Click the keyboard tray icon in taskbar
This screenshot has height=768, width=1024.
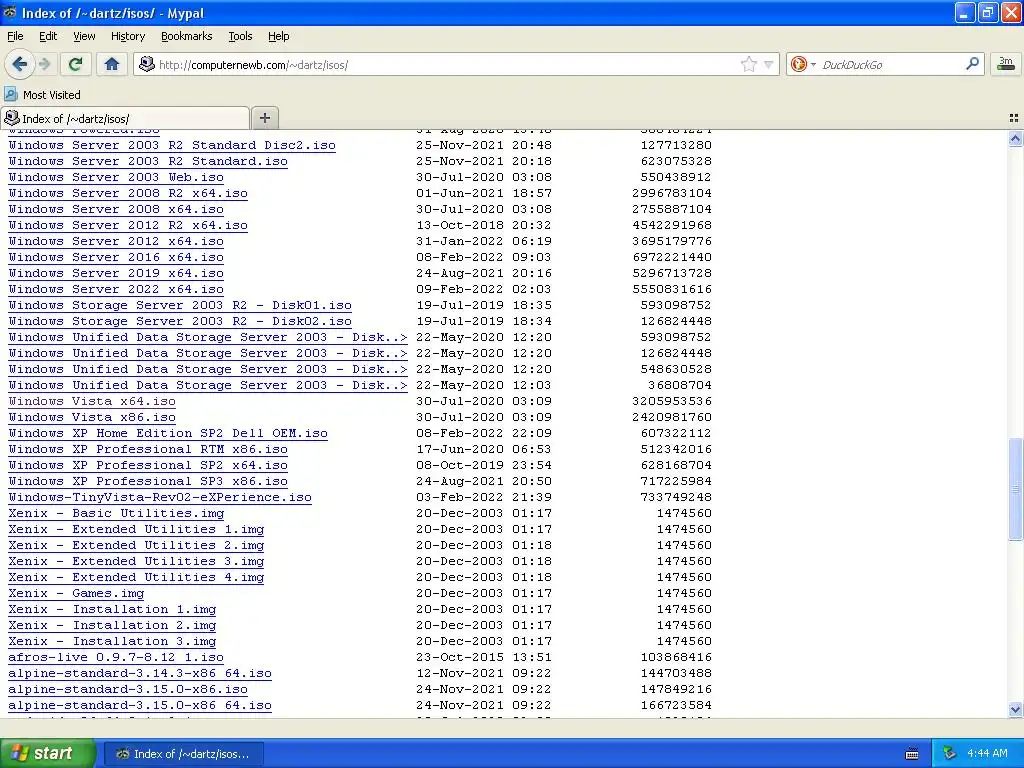[912, 754]
